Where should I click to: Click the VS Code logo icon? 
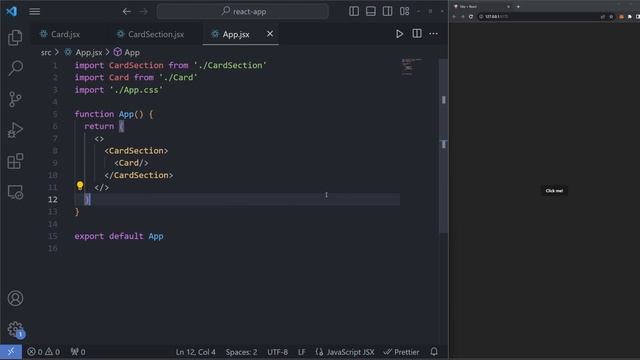[x=11, y=11]
